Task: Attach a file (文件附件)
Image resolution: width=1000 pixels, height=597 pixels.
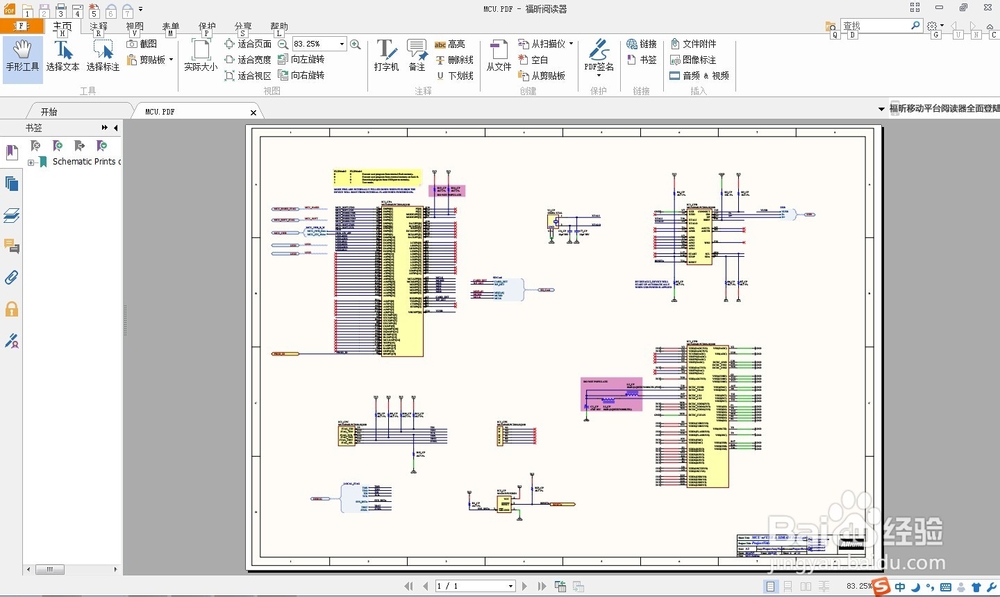Action: point(693,44)
